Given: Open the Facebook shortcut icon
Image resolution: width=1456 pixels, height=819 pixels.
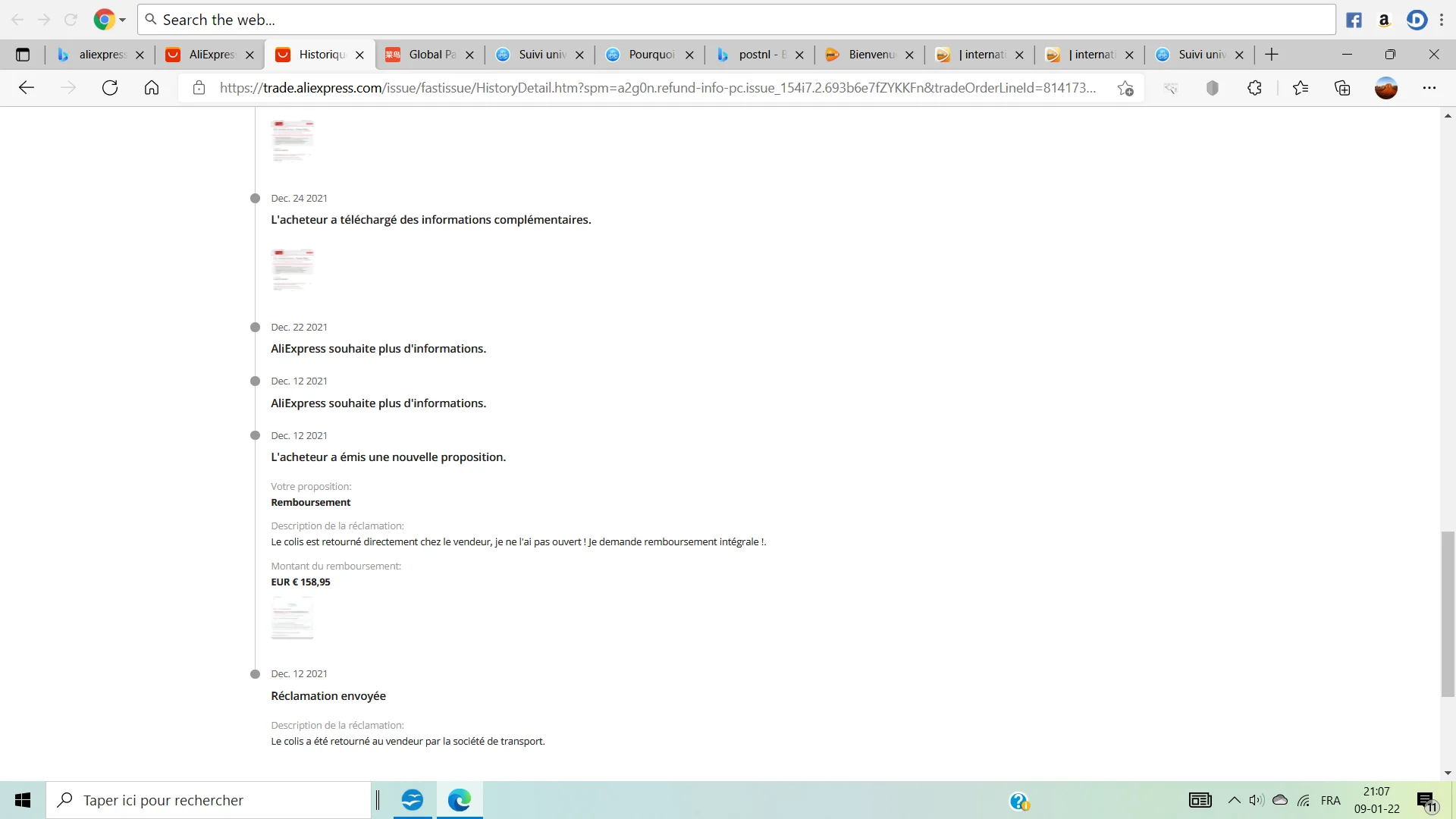Looking at the screenshot, I should point(1354,20).
